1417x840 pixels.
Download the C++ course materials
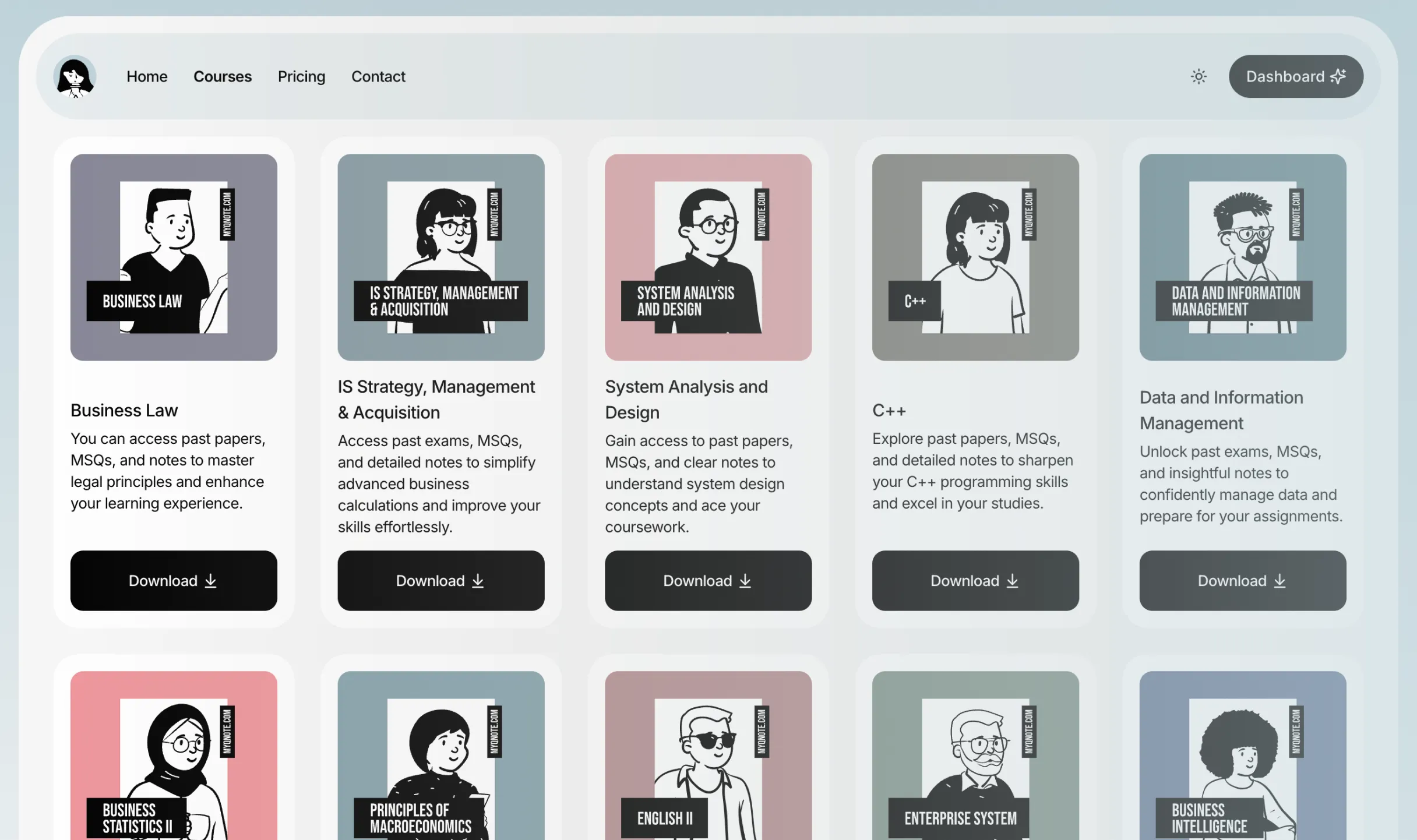click(975, 580)
